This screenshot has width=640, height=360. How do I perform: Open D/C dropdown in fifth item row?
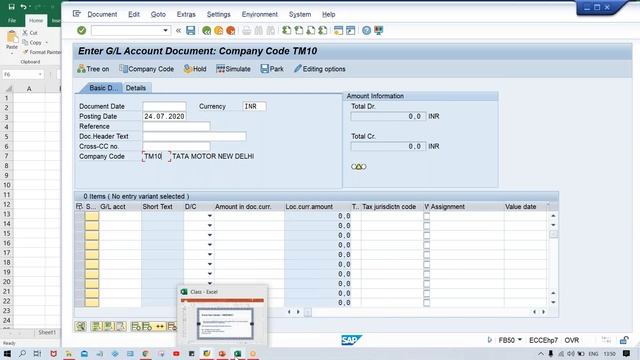click(210, 254)
